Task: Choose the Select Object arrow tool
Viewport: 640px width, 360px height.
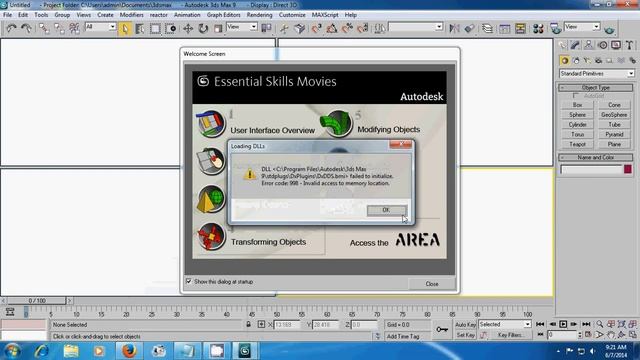Action: click(125, 28)
